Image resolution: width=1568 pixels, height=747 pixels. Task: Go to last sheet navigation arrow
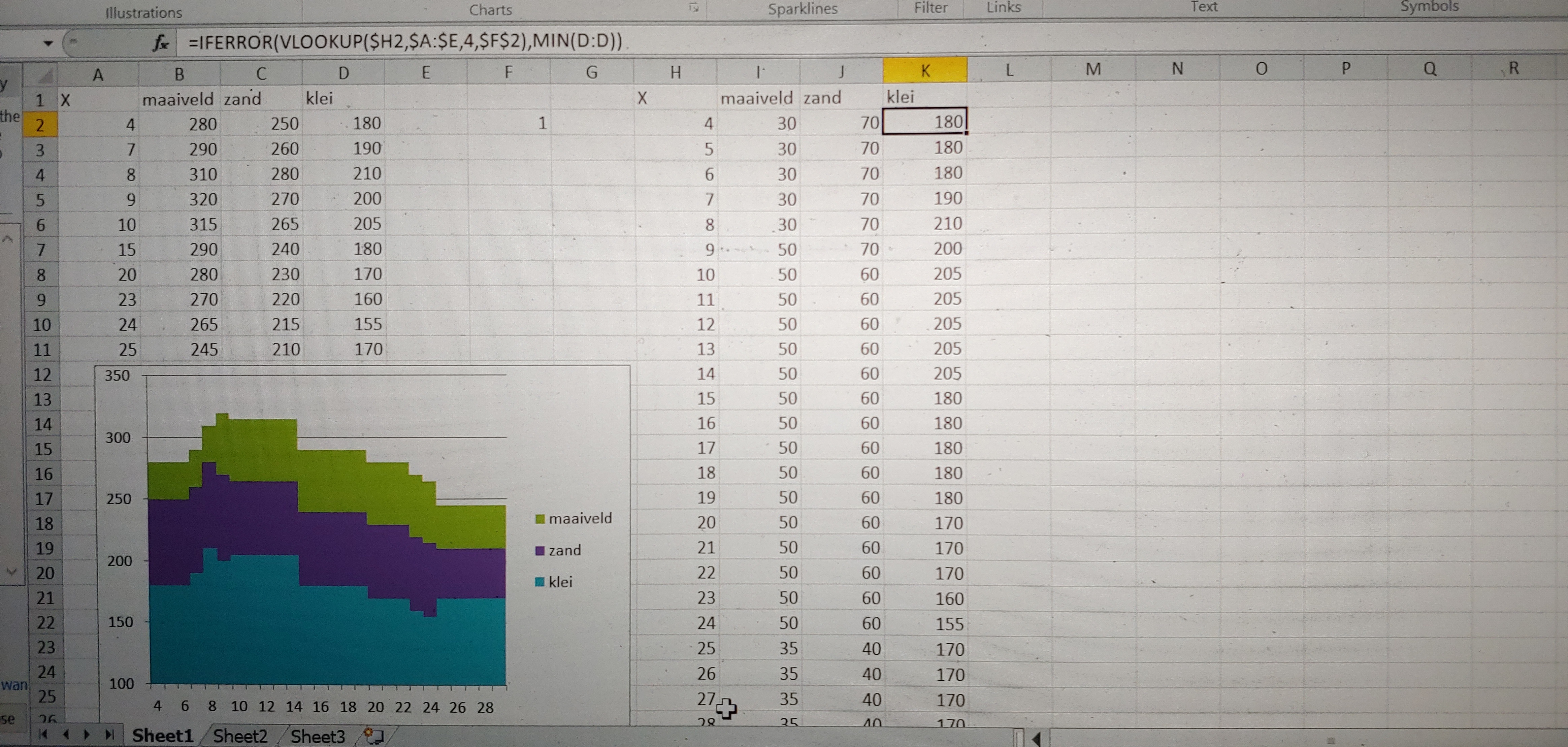pyautogui.click(x=109, y=734)
